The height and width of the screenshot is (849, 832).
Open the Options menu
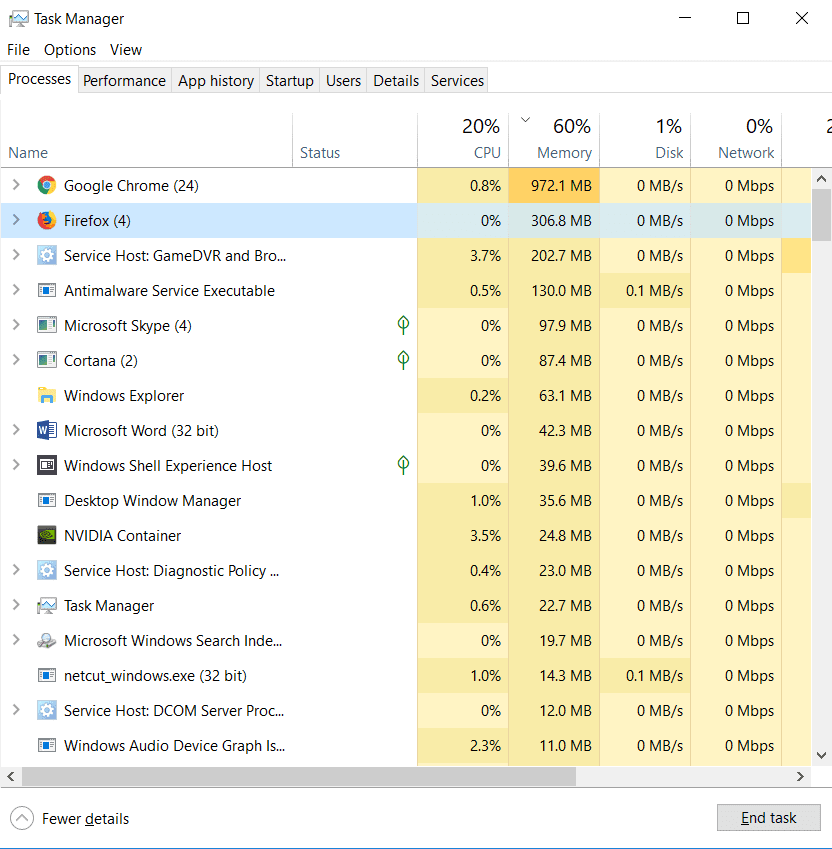pos(69,49)
